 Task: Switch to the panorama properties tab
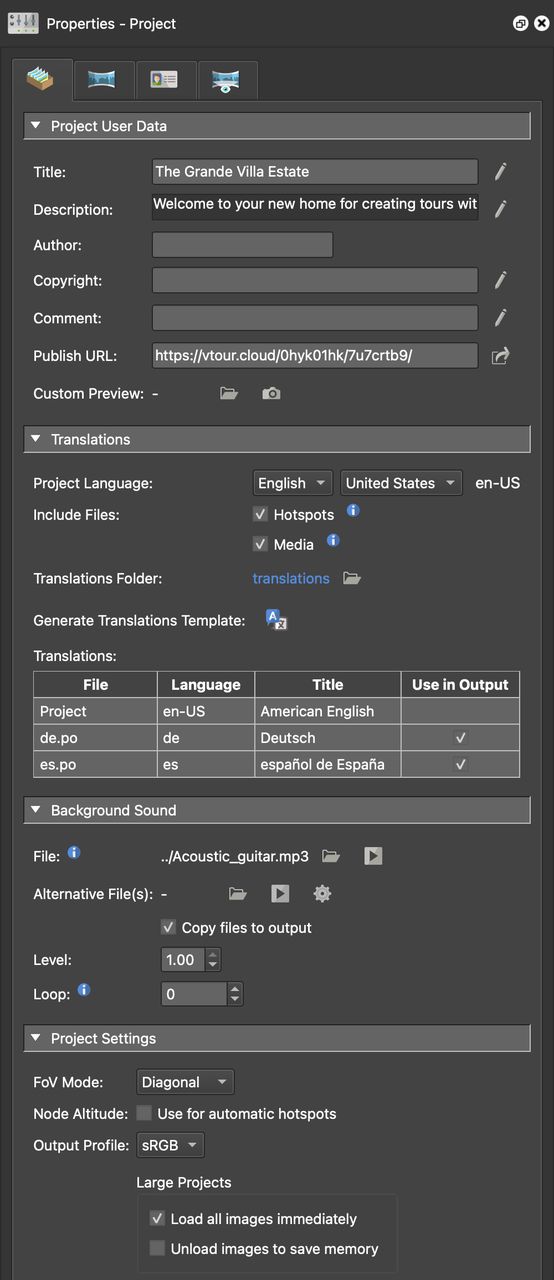pos(102,79)
